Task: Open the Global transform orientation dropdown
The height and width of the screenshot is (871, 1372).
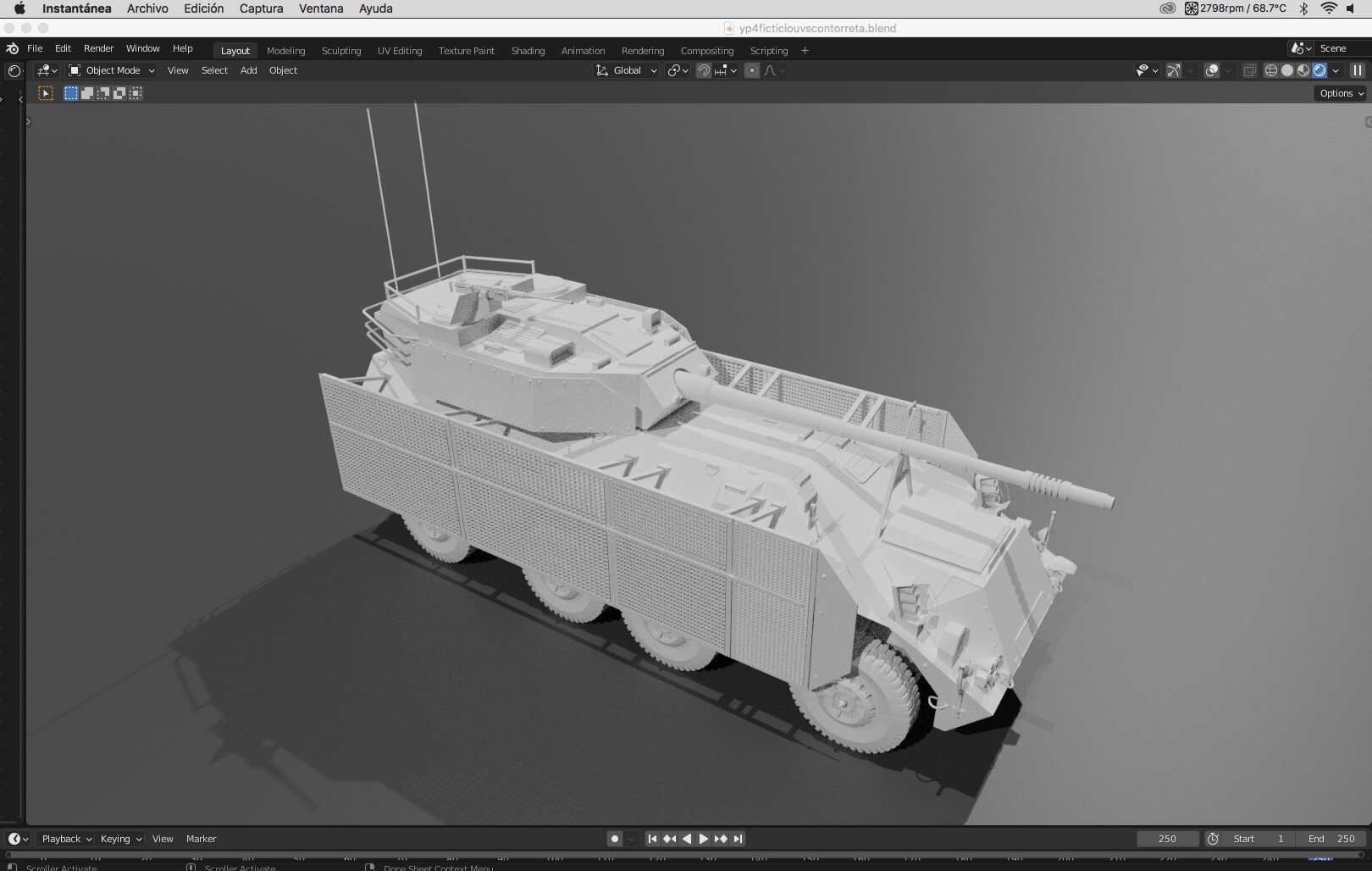Action: pos(626,70)
